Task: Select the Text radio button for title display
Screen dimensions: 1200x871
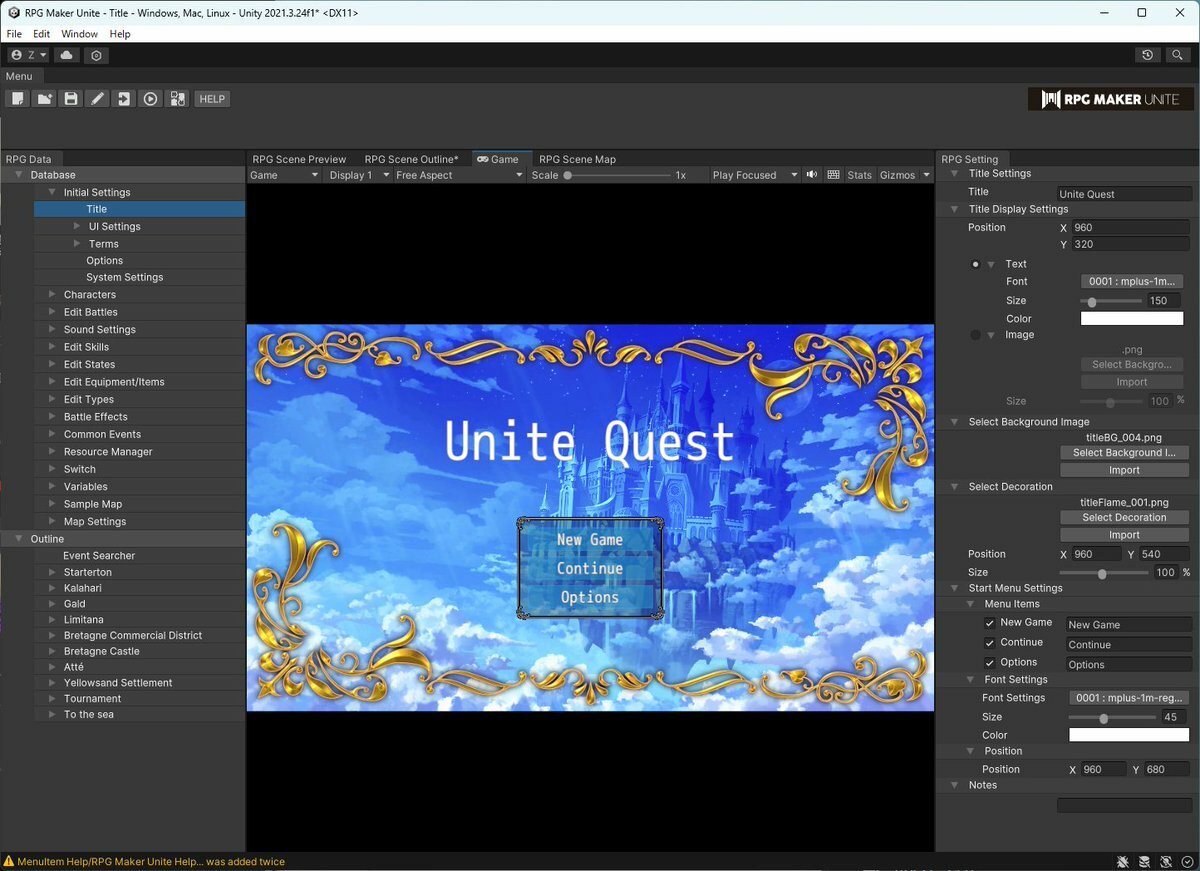Action: point(975,264)
